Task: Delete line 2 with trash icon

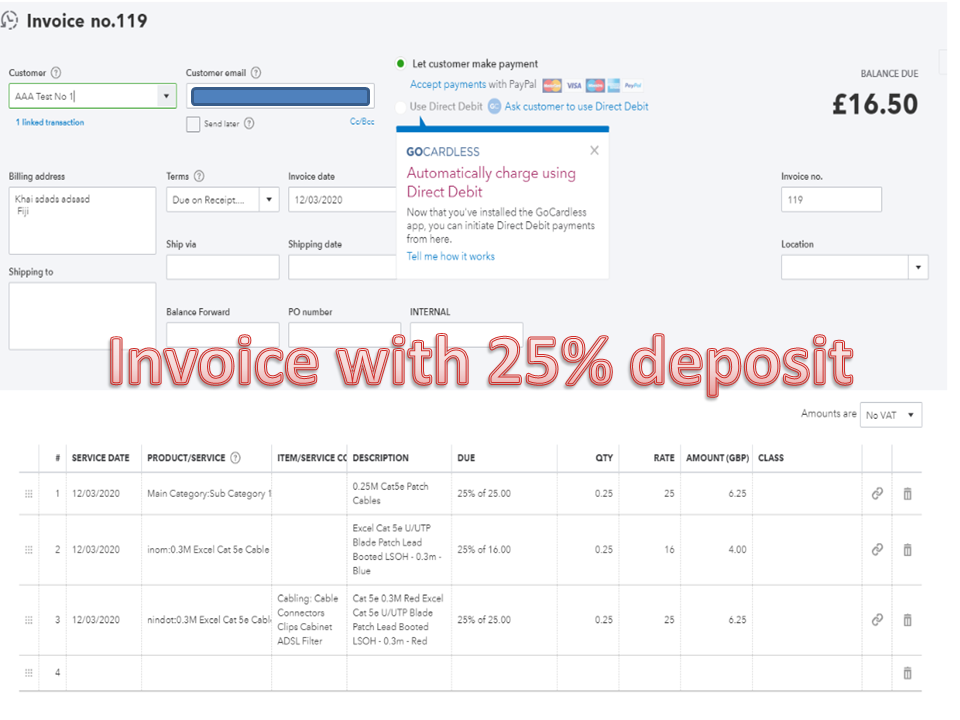Action: tap(907, 550)
